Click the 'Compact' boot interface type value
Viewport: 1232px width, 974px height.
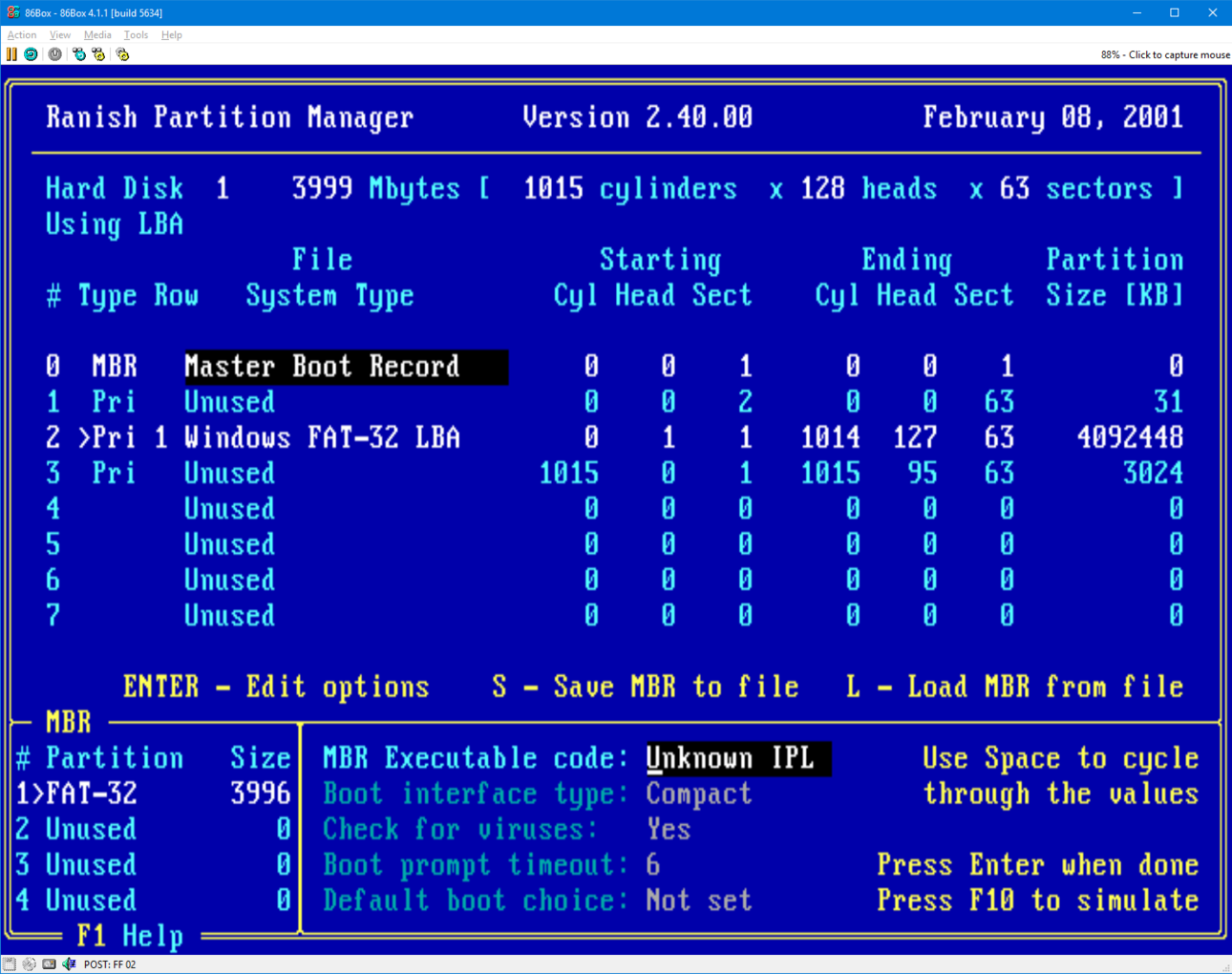699,794
